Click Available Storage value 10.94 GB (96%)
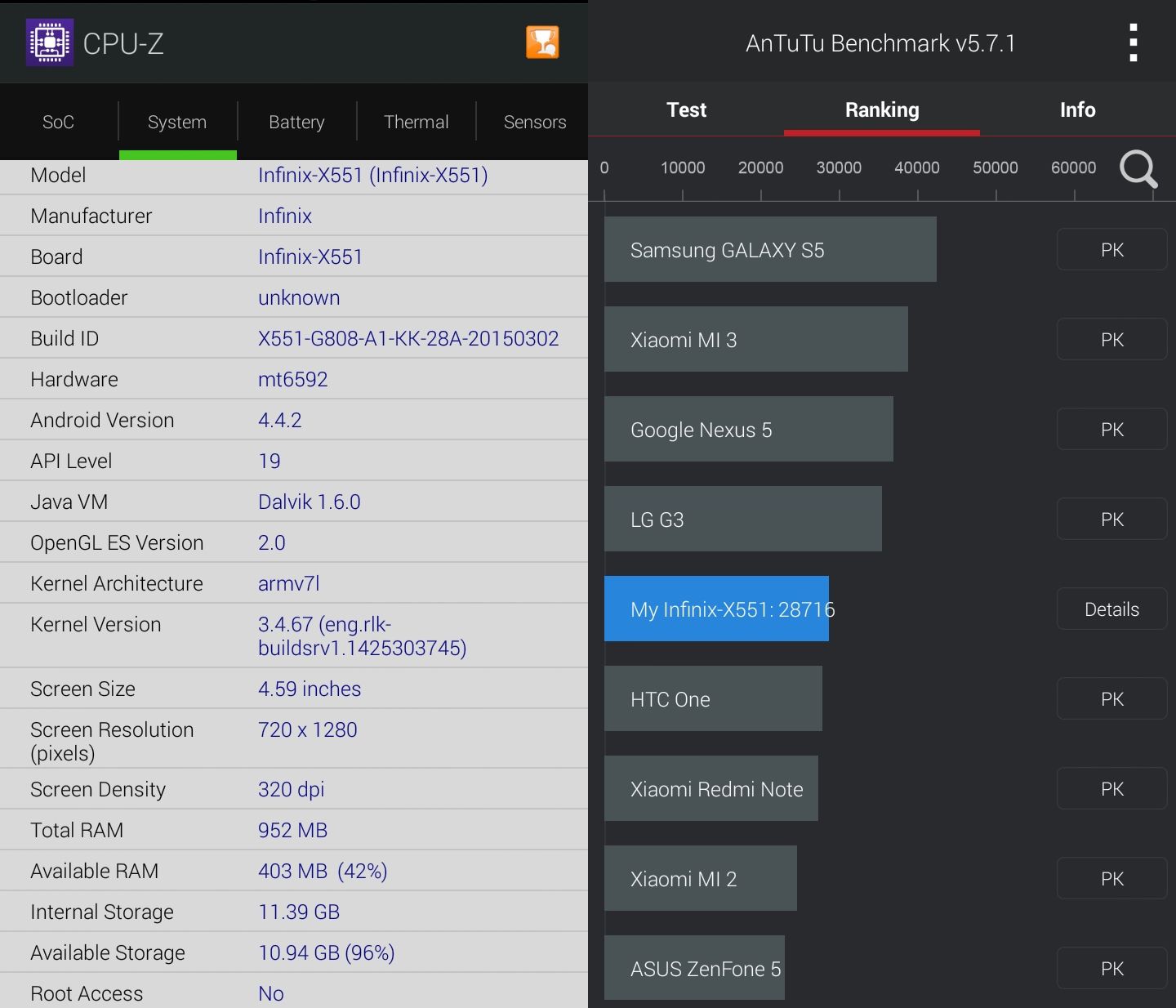1176x1008 pixels. pos(327,952)
